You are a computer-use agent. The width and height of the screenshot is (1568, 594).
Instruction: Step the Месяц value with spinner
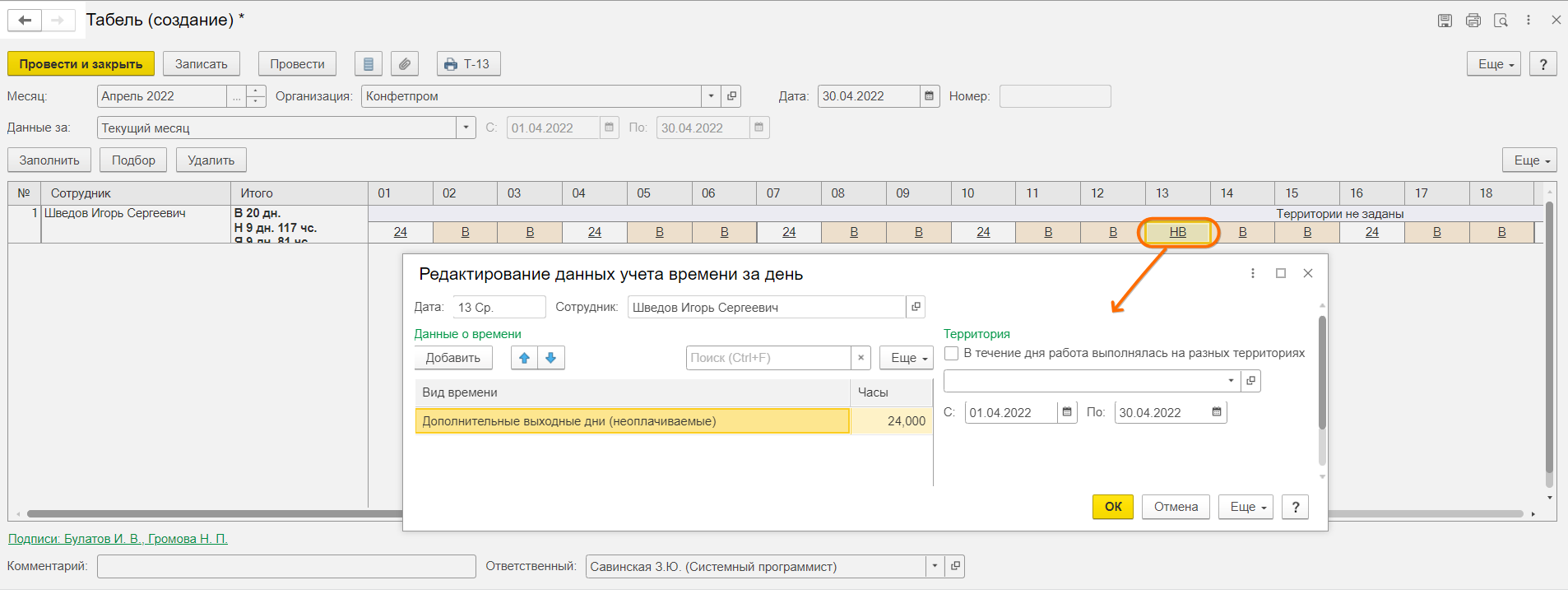(256, 96)
